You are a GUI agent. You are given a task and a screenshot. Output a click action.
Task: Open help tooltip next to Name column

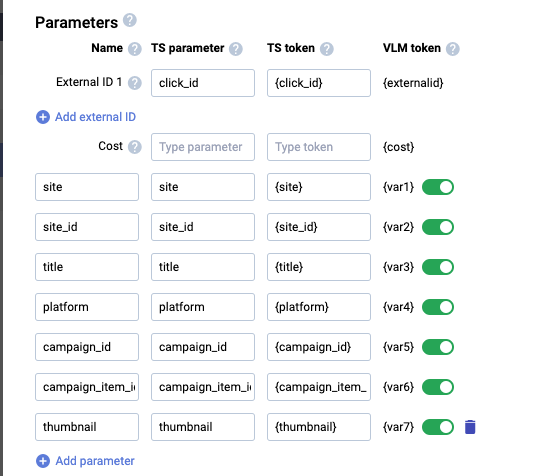(135, 49)
